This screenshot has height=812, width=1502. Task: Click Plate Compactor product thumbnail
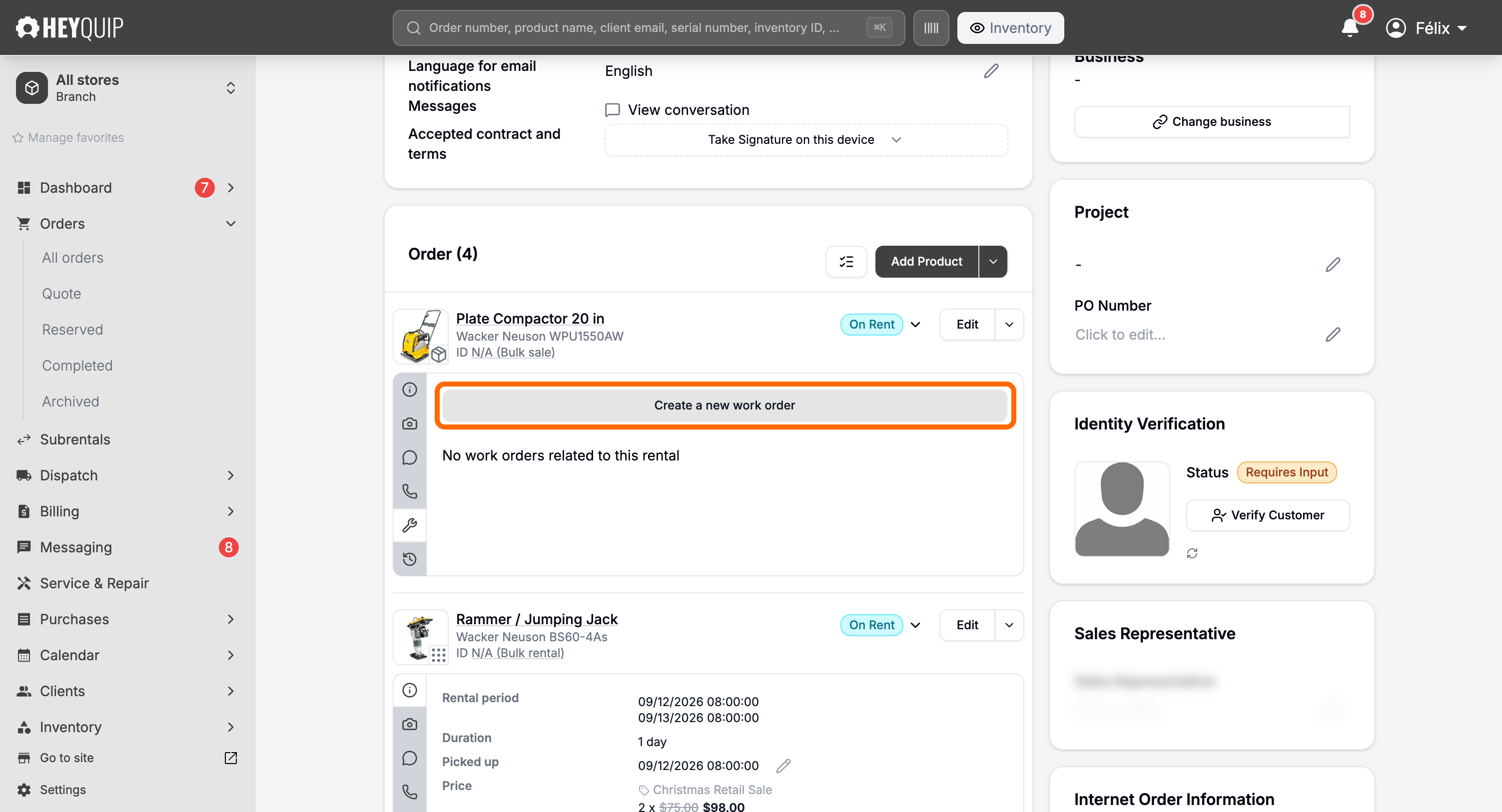420,337
